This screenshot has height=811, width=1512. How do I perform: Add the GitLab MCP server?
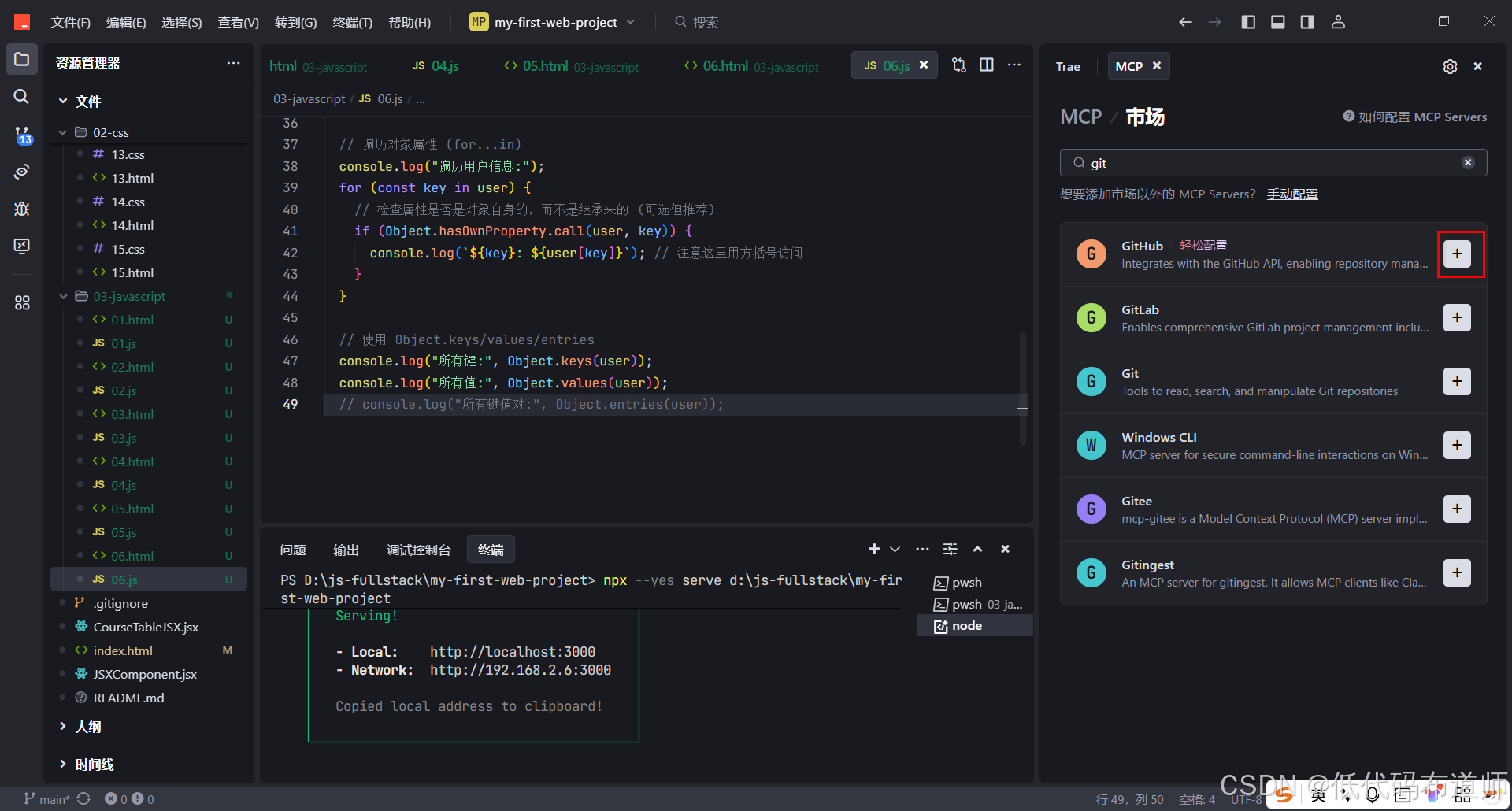1457,318
